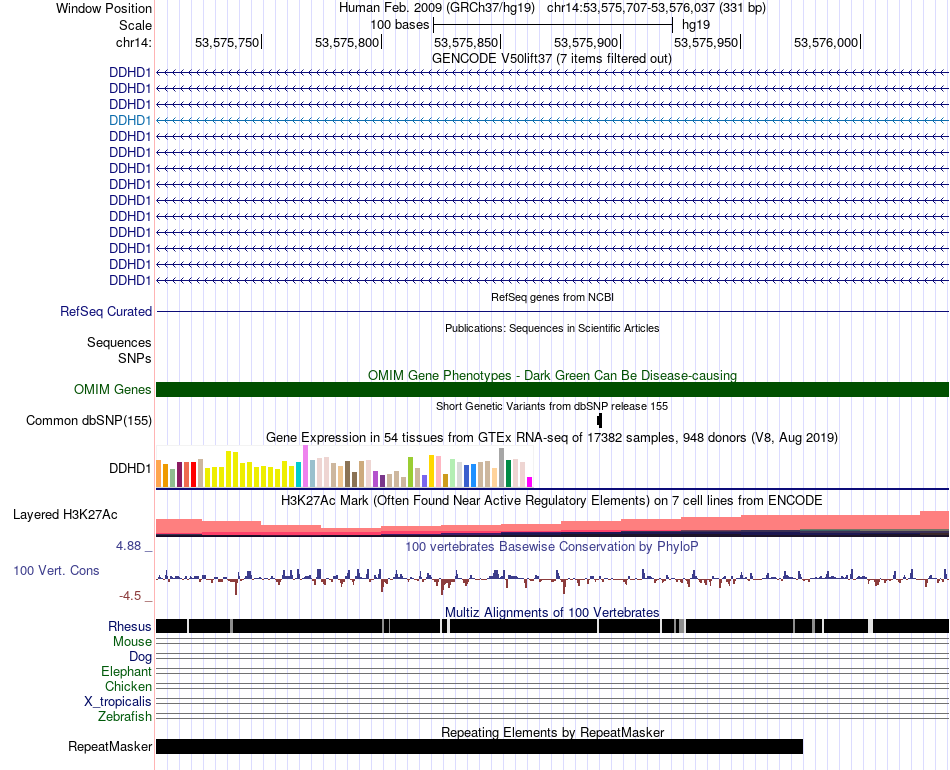Click the OMIM Genes track label
The image size is (950, 770).
(x=112, y=390)
